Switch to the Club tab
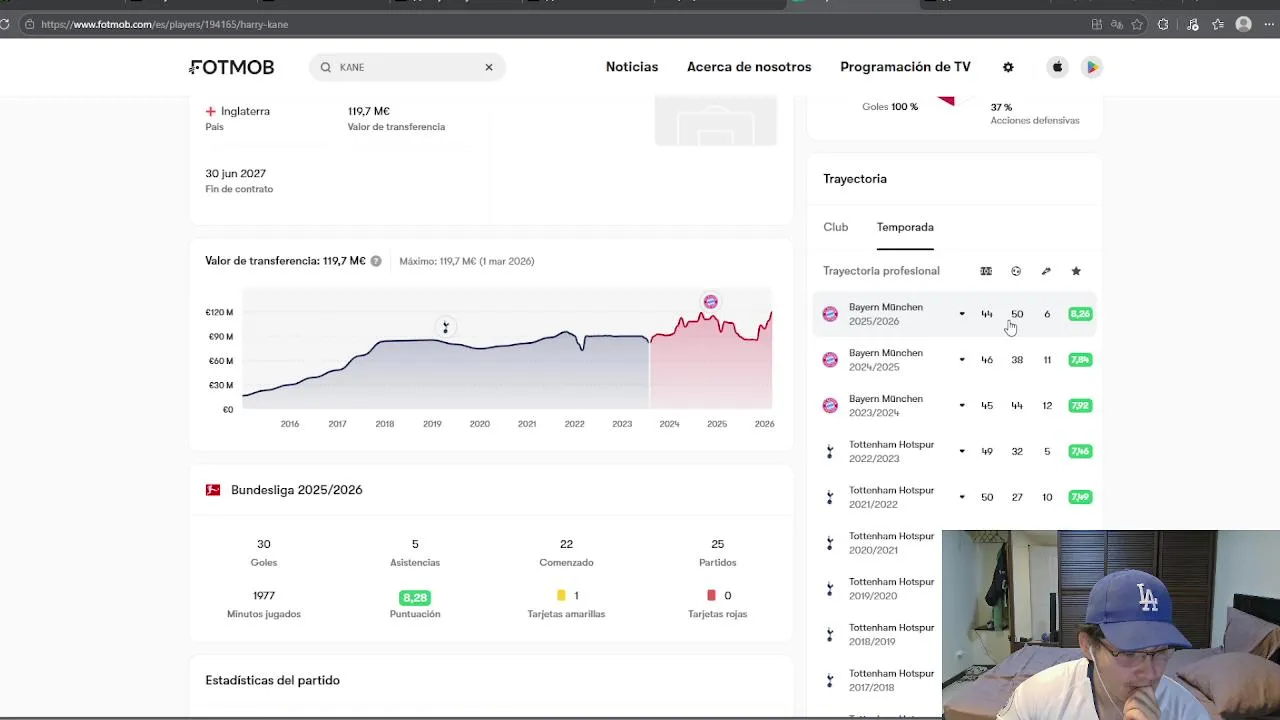Screen dimensions: 1280x720 pos(836,227)
